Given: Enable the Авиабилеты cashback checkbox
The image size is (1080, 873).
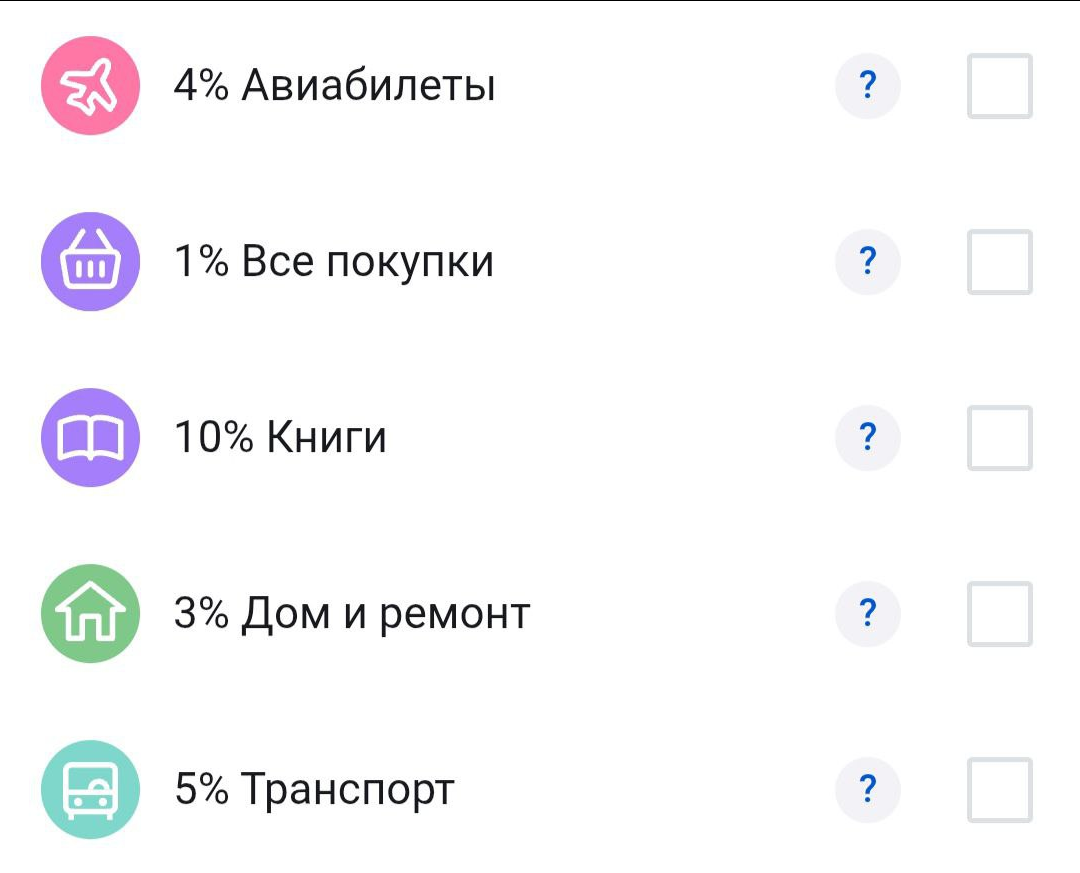Looking at the screenshot, I should click(x=998, y=85).
